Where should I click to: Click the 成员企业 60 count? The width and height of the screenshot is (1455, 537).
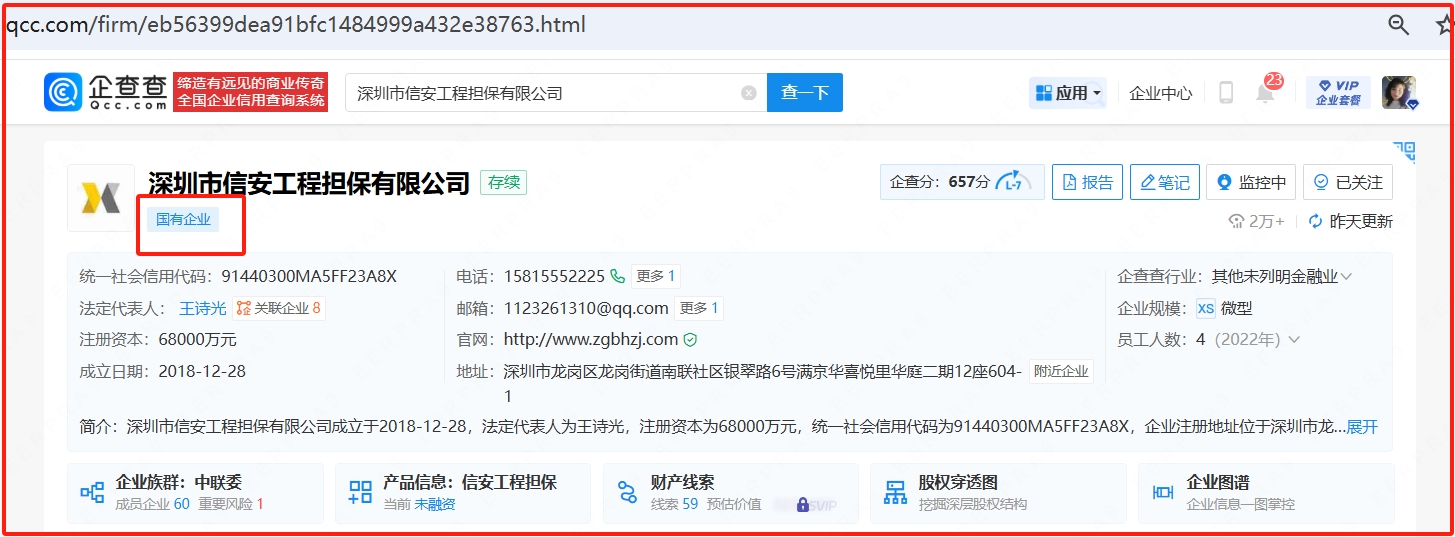coord(152,504)
